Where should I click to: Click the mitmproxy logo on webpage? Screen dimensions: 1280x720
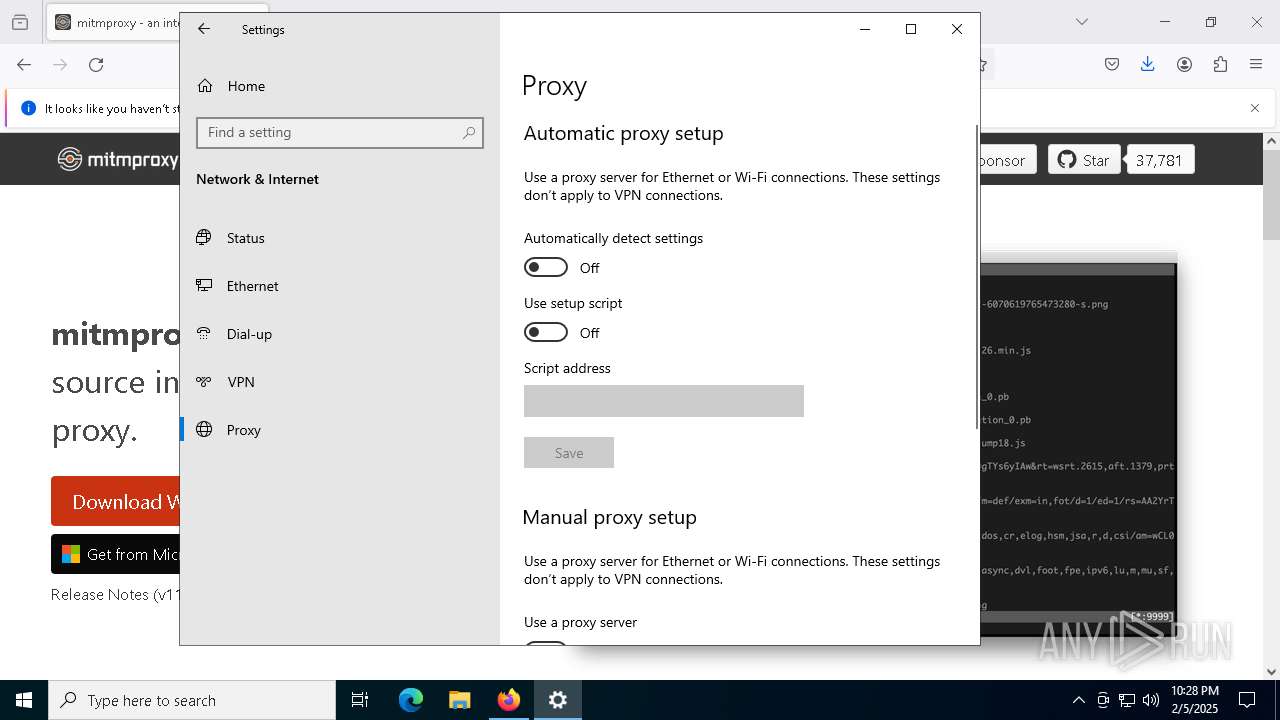[x=118, y=159]
